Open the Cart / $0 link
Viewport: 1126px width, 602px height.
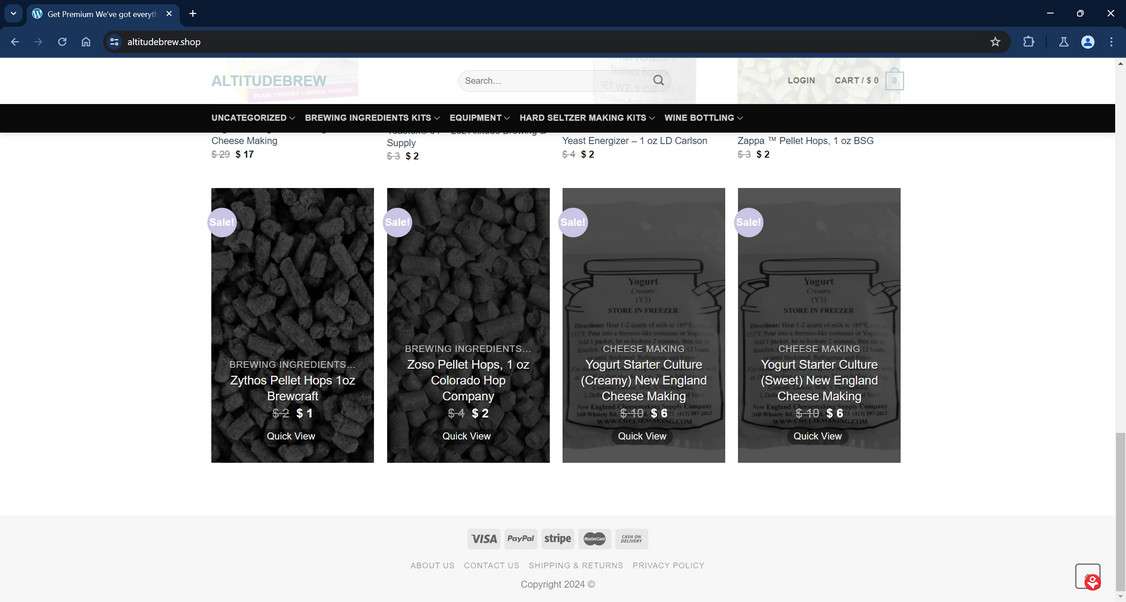click(856, 80)
